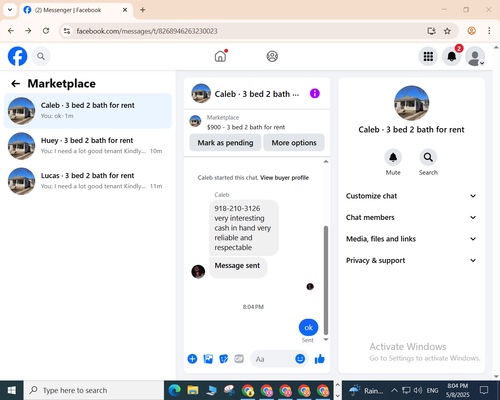Click the chat scroll up arrow
This screenshot has height=400, width=500.
point(326,162)
